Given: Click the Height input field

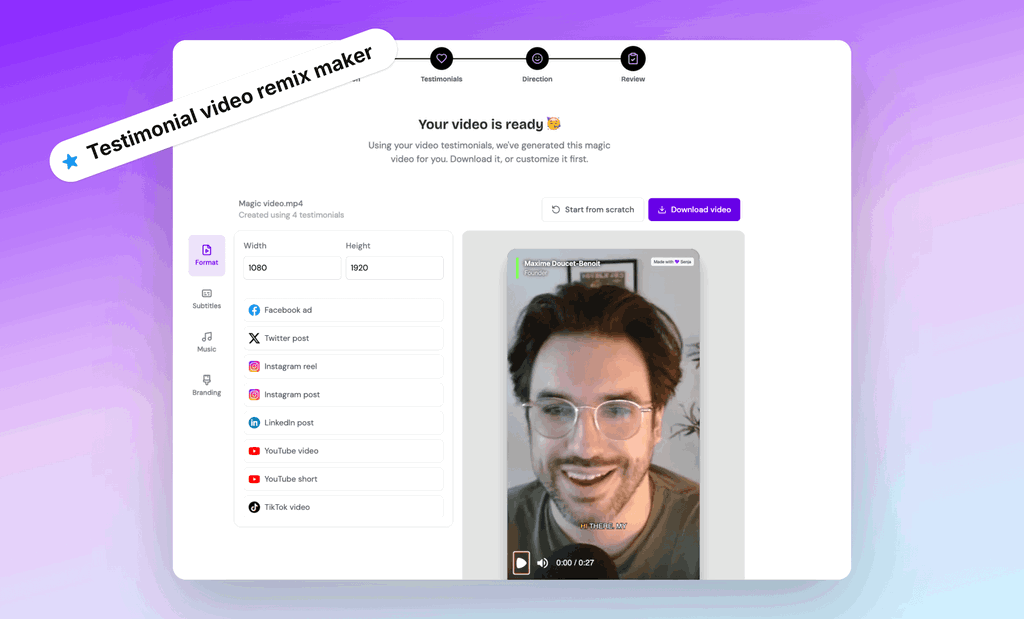Looking at the screenshot, I should pyautogui.click(x=394, y=268).
